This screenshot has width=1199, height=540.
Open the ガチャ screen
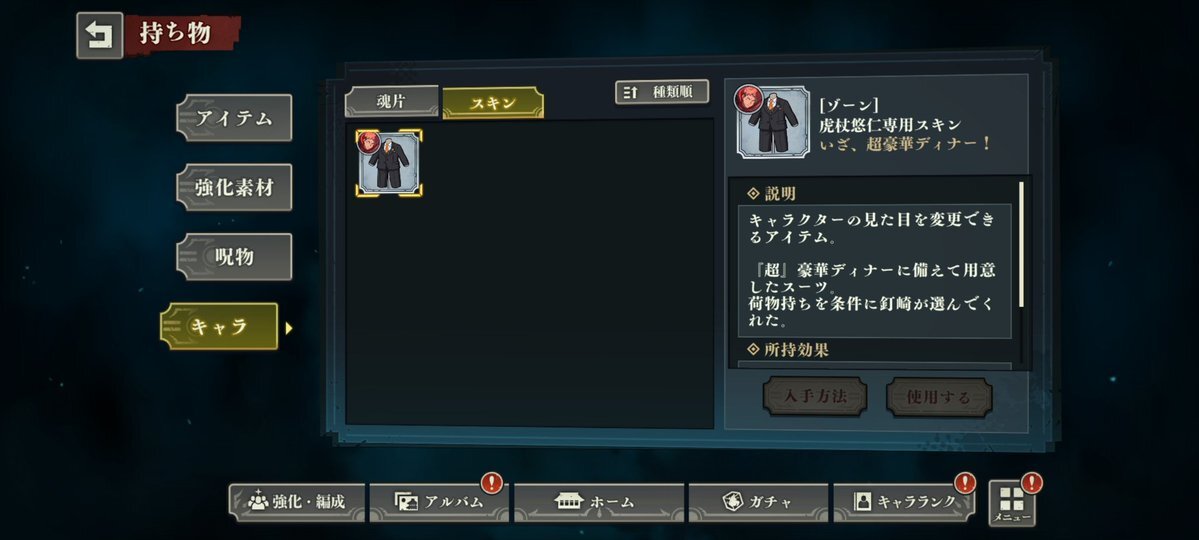click(758, 503)
